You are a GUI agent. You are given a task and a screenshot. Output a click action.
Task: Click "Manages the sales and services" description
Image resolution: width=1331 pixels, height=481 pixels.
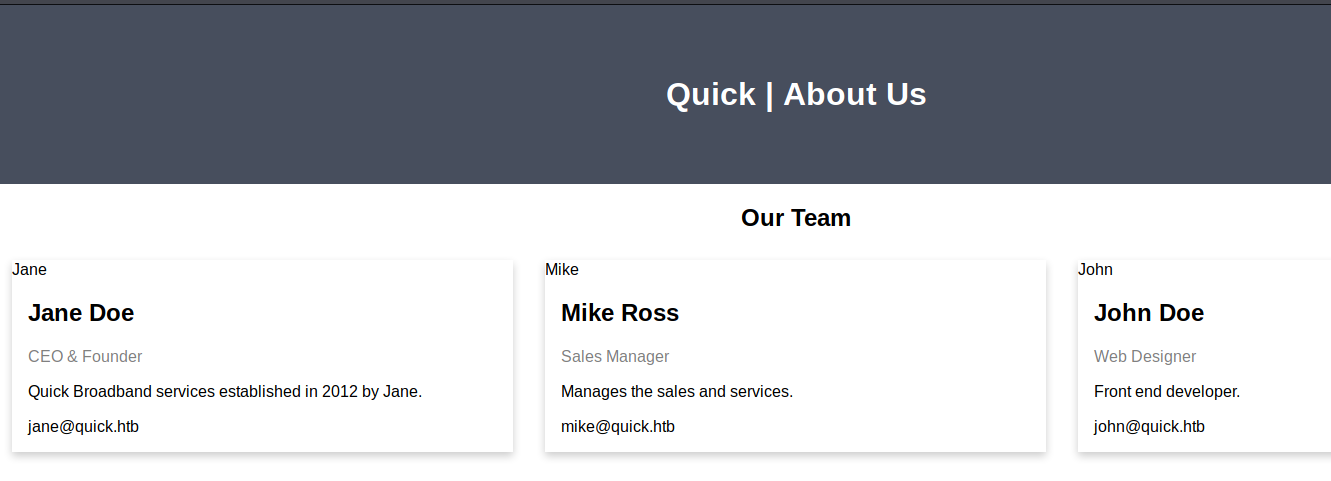coord(677,392)
